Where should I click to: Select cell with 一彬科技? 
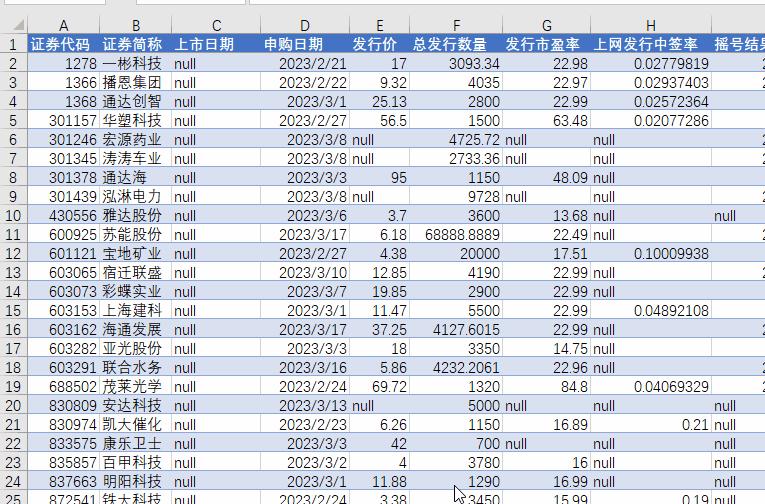pyautogui.click(x=136, y=63)
